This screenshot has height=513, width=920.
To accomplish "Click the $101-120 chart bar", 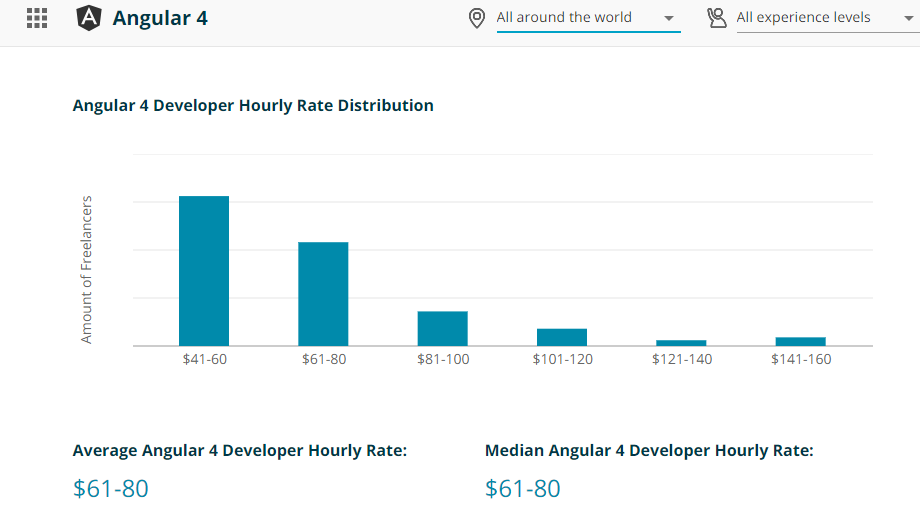I will click(x=562, y=337).
